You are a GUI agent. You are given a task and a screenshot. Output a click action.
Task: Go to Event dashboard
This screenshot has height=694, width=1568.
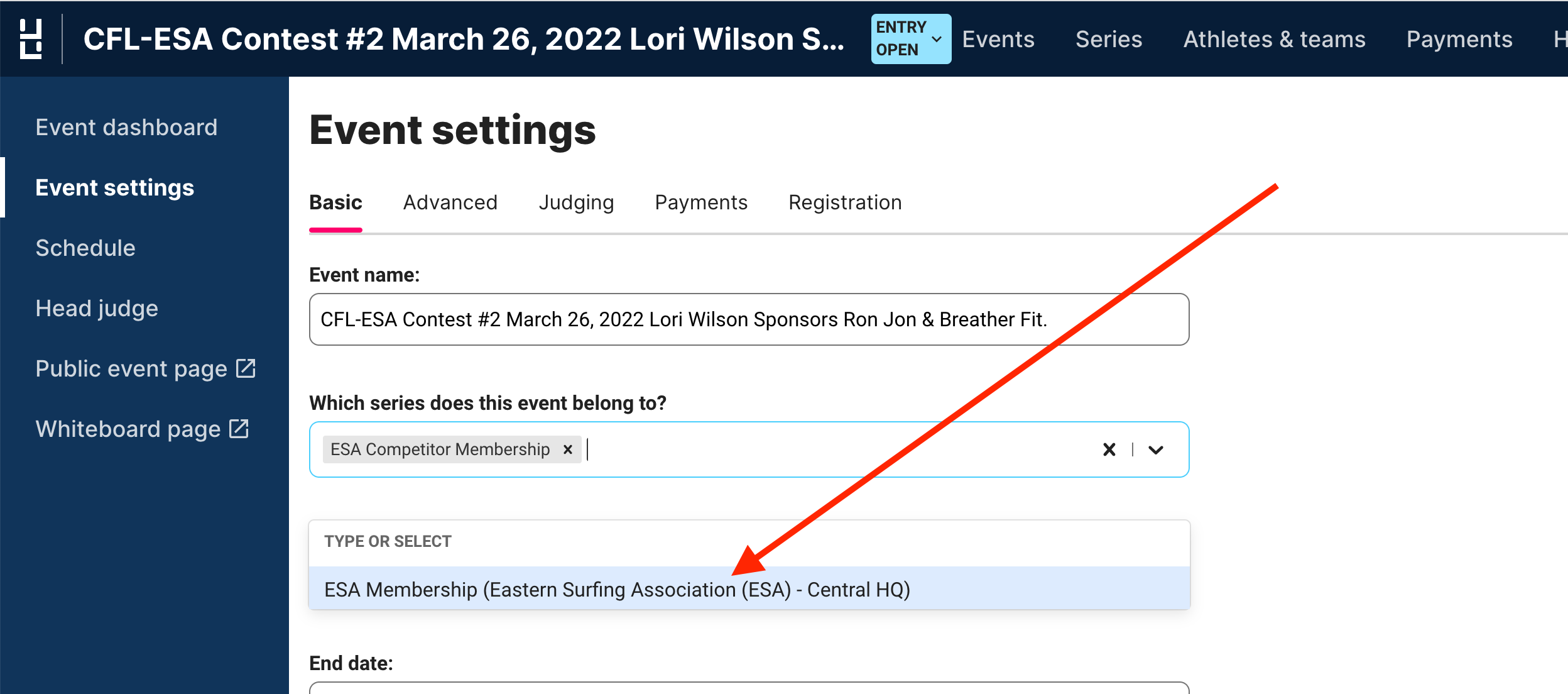[x=126, y=128]
